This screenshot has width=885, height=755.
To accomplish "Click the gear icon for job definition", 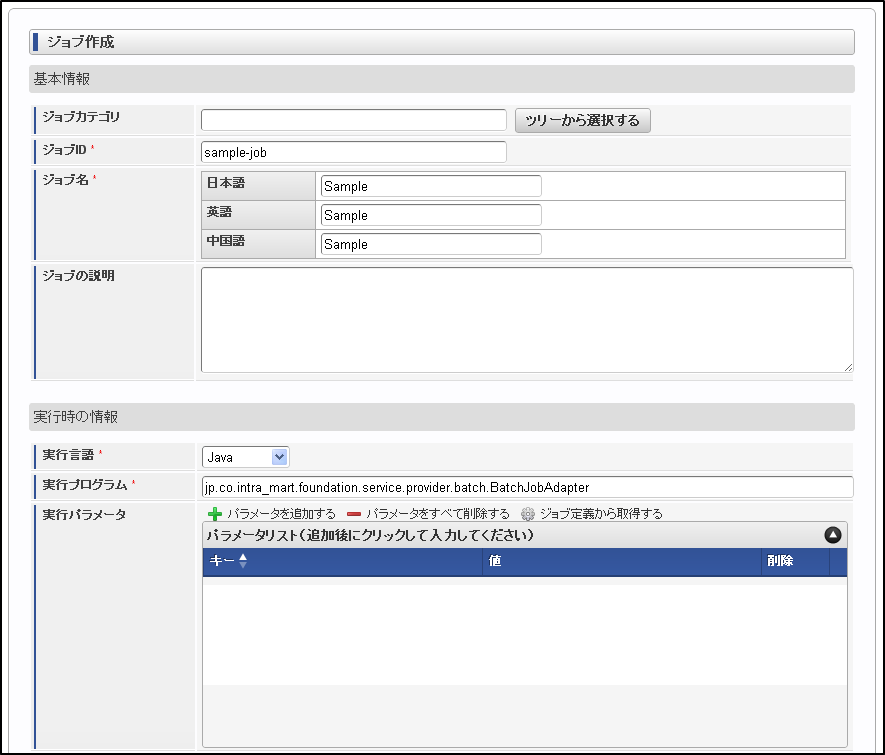I will coord(528,513).
